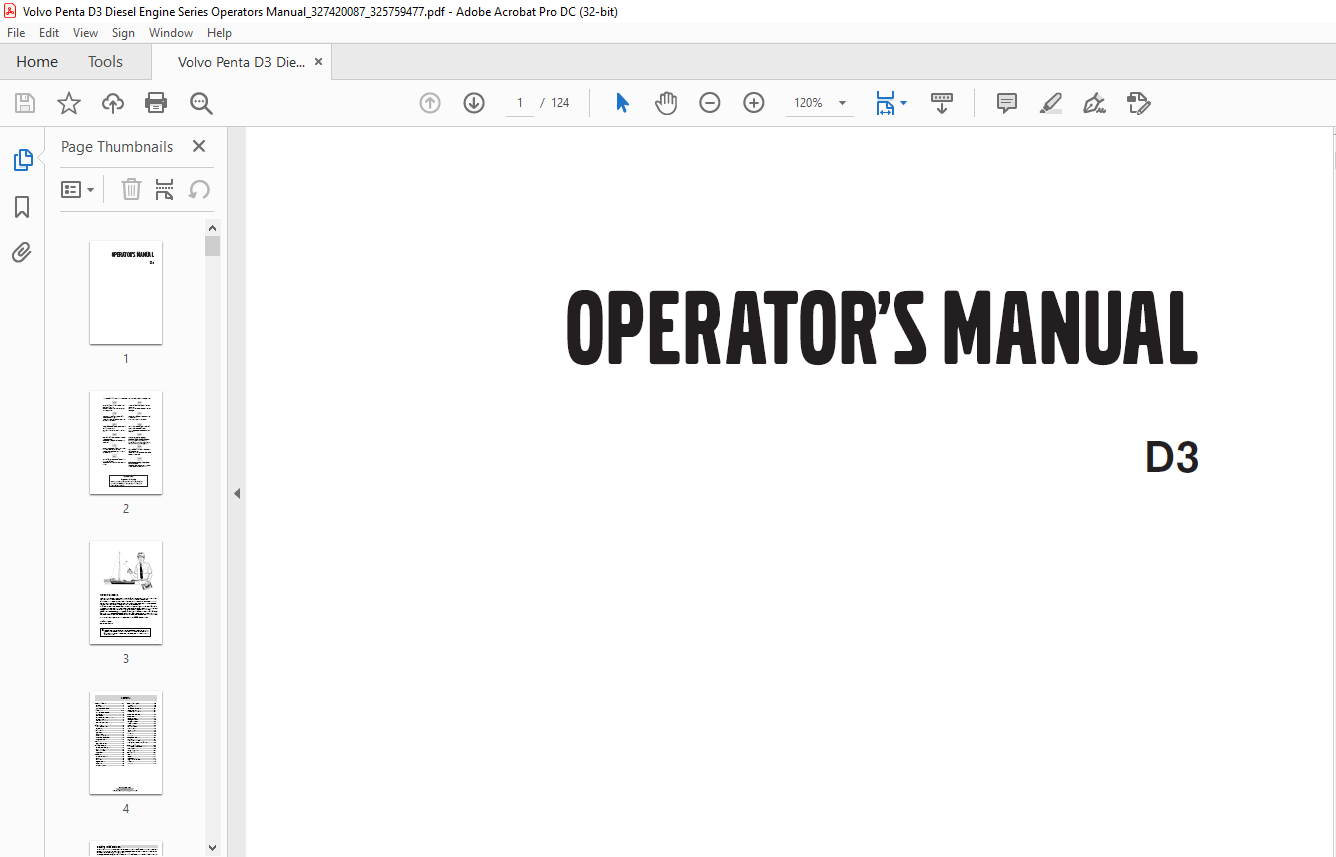The width and height of the screenshot is (1336, 857).
Task: Print the document with printer icon
Action: point(156,103)
